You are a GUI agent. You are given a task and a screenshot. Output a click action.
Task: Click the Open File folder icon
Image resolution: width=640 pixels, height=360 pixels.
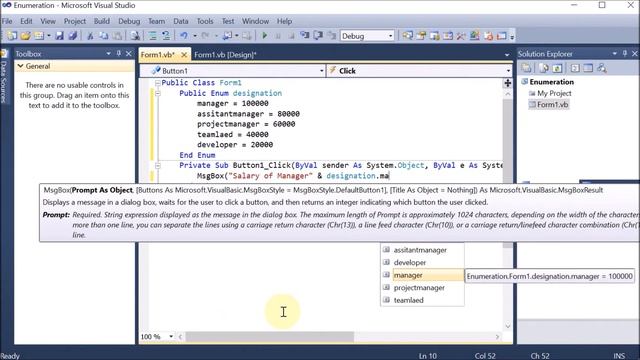click(25, 36)
